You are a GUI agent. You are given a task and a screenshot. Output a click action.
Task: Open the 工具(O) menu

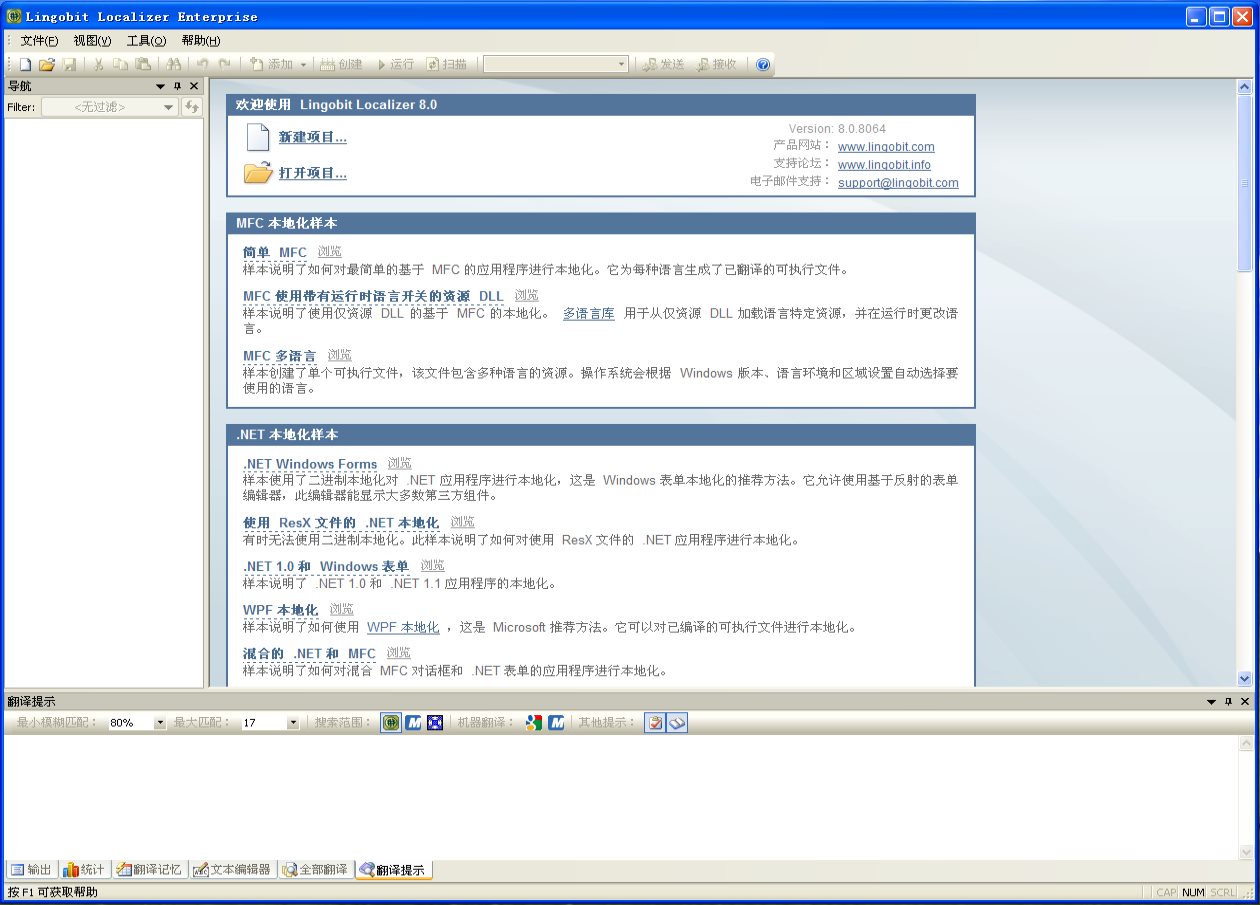click(146, 41)
